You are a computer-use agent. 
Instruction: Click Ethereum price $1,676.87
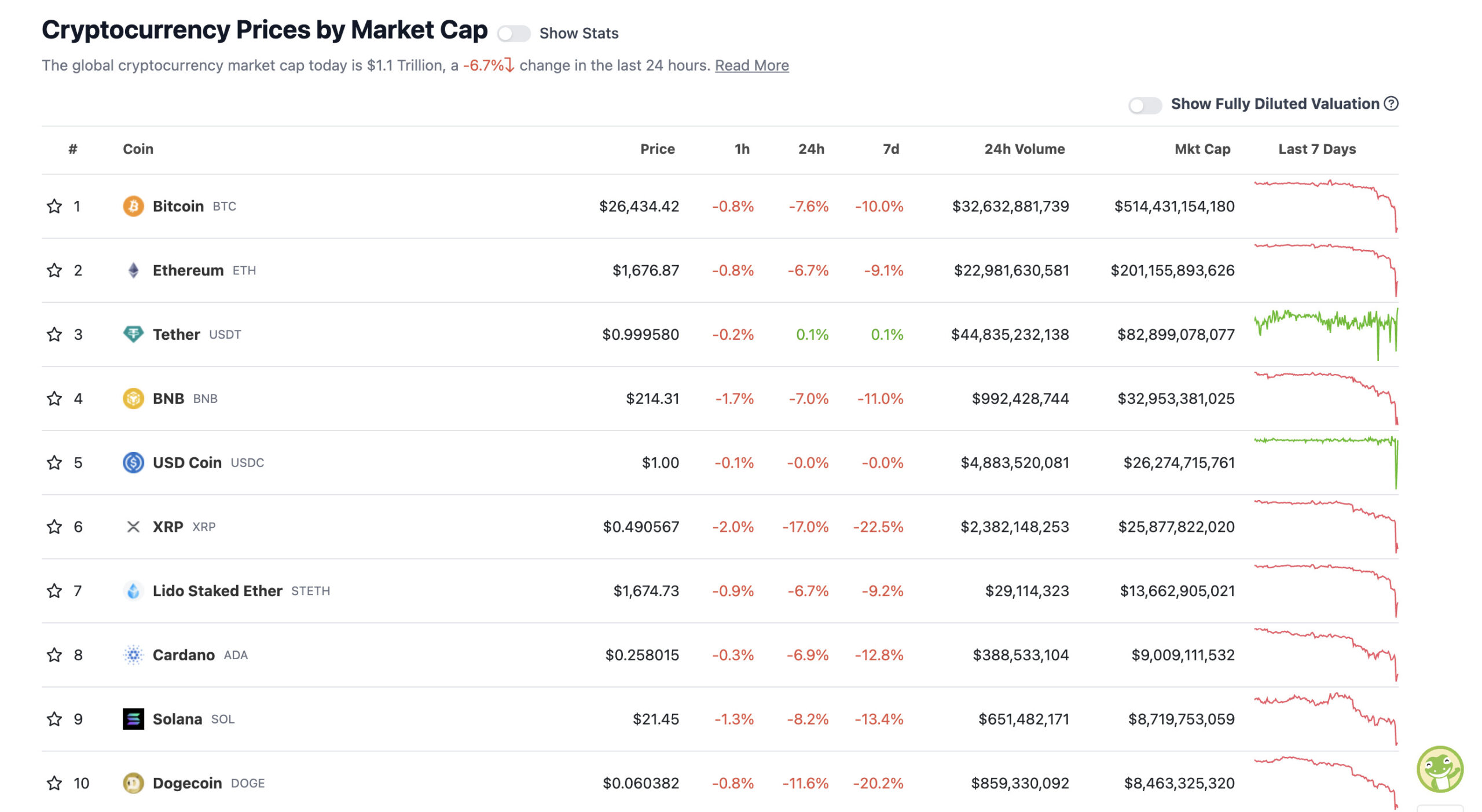point(646,270)
